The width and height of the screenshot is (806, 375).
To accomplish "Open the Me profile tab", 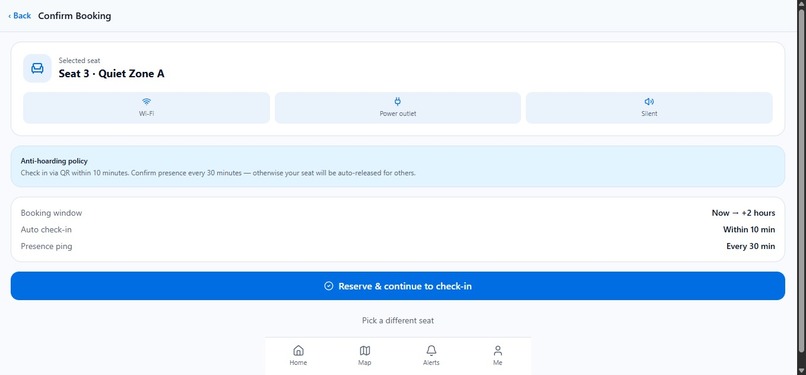I will [x=498, y=355].
